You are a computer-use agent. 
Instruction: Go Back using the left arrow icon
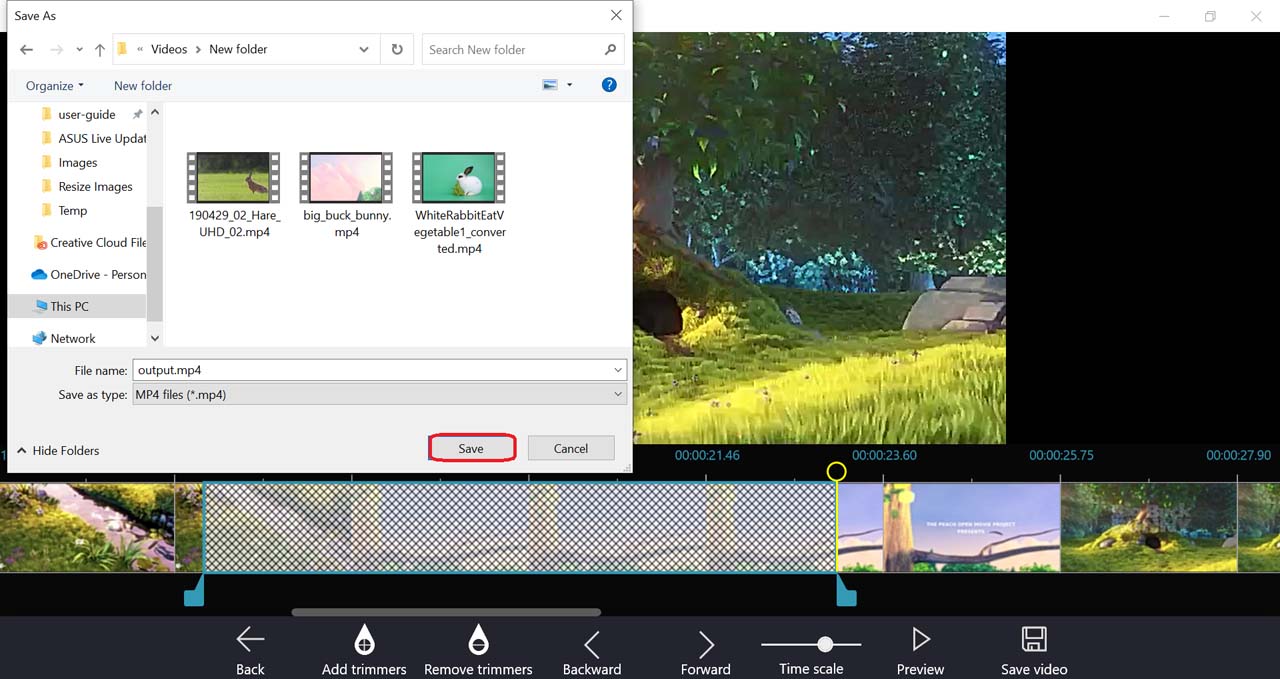pyautogui.click(x=250, y=639)
